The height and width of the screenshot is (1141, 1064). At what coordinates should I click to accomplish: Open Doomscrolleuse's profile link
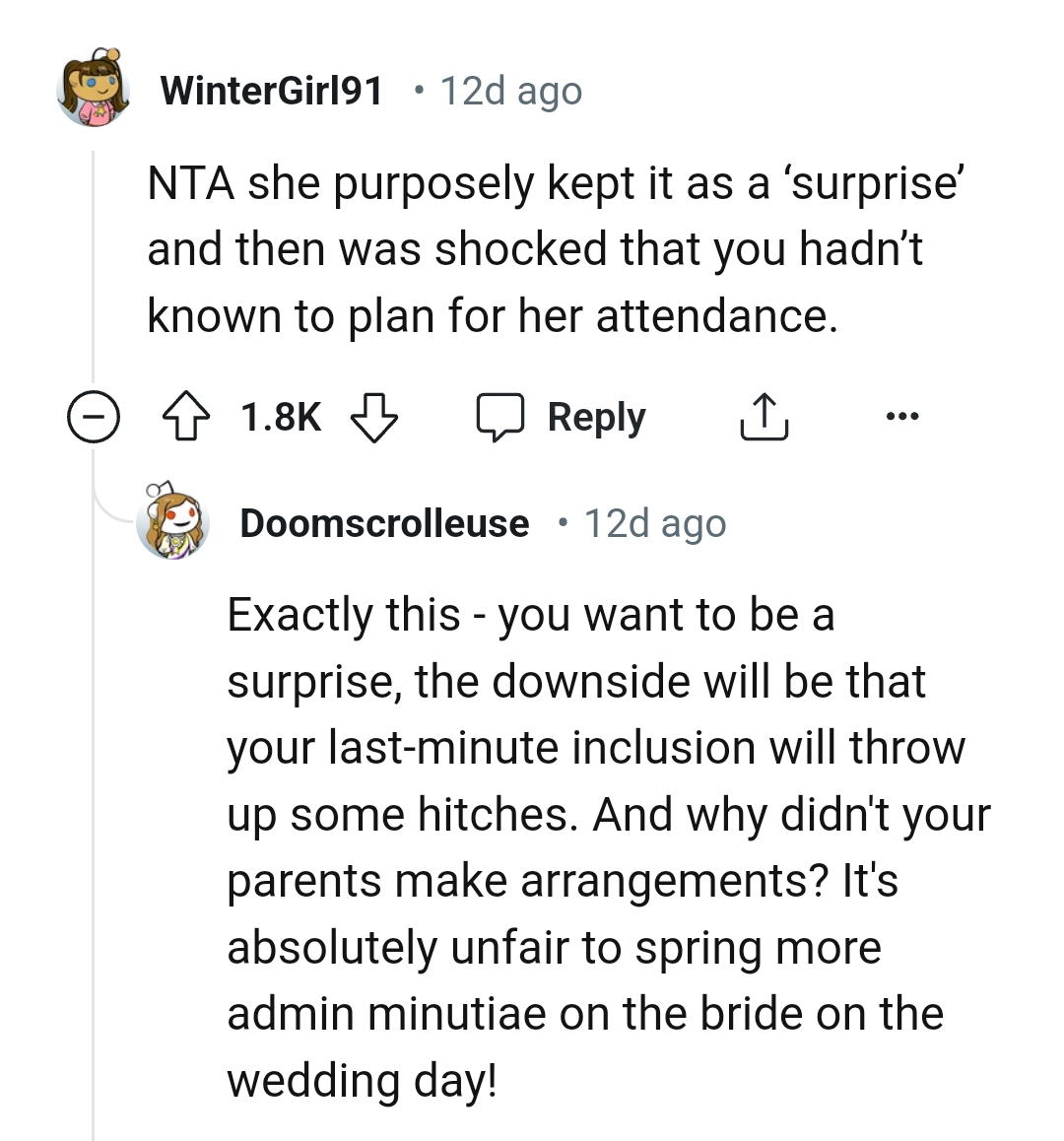(x=384, y=522)
